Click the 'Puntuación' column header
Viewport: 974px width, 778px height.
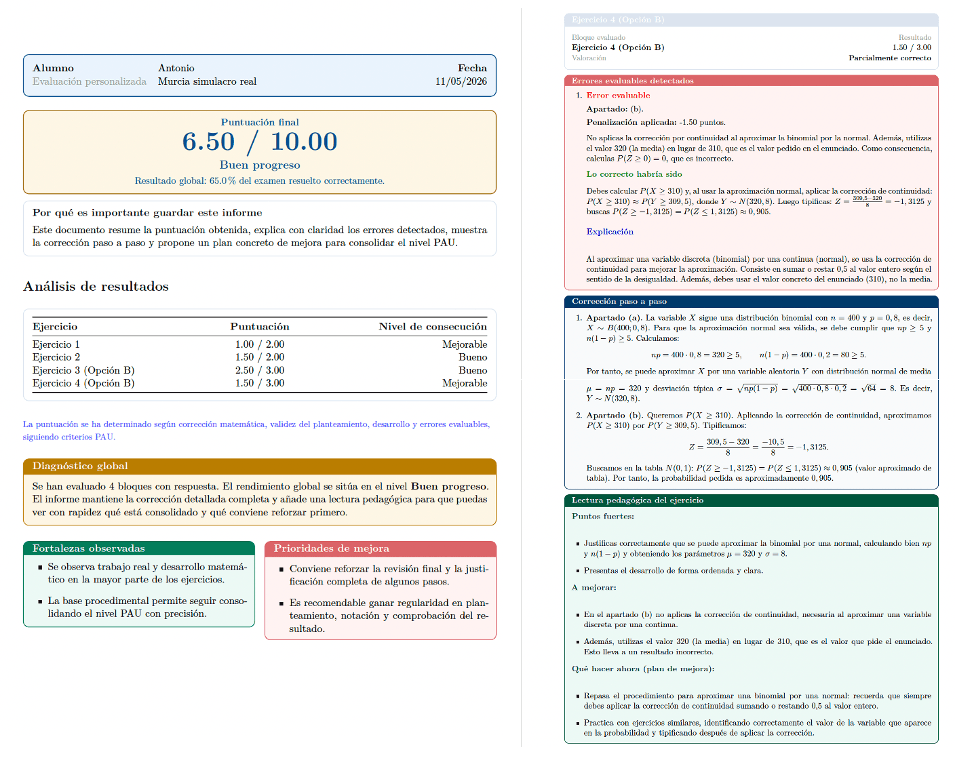260,326
